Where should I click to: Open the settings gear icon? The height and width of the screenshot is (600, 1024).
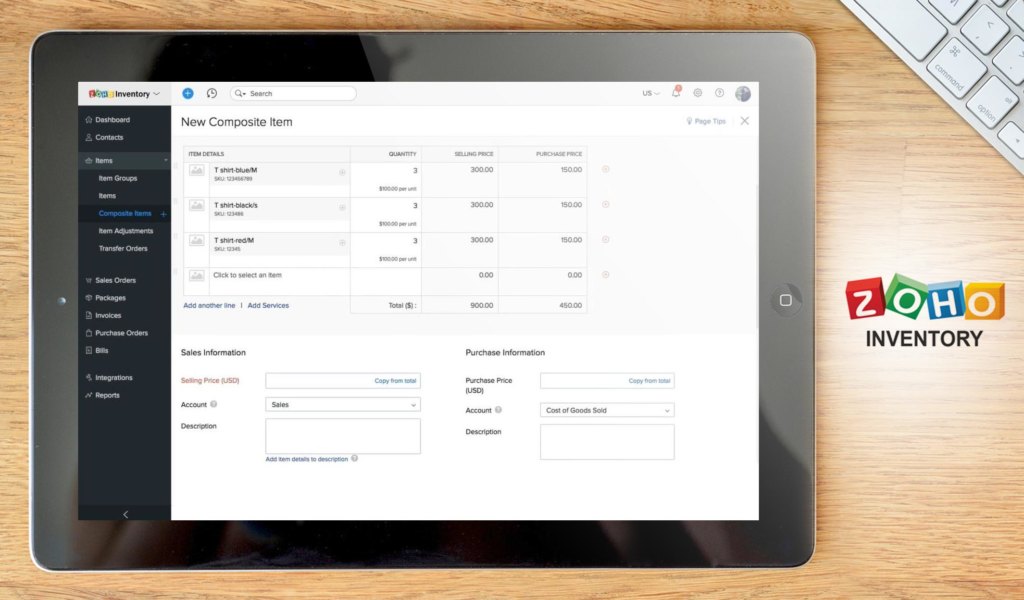point(699,93)
